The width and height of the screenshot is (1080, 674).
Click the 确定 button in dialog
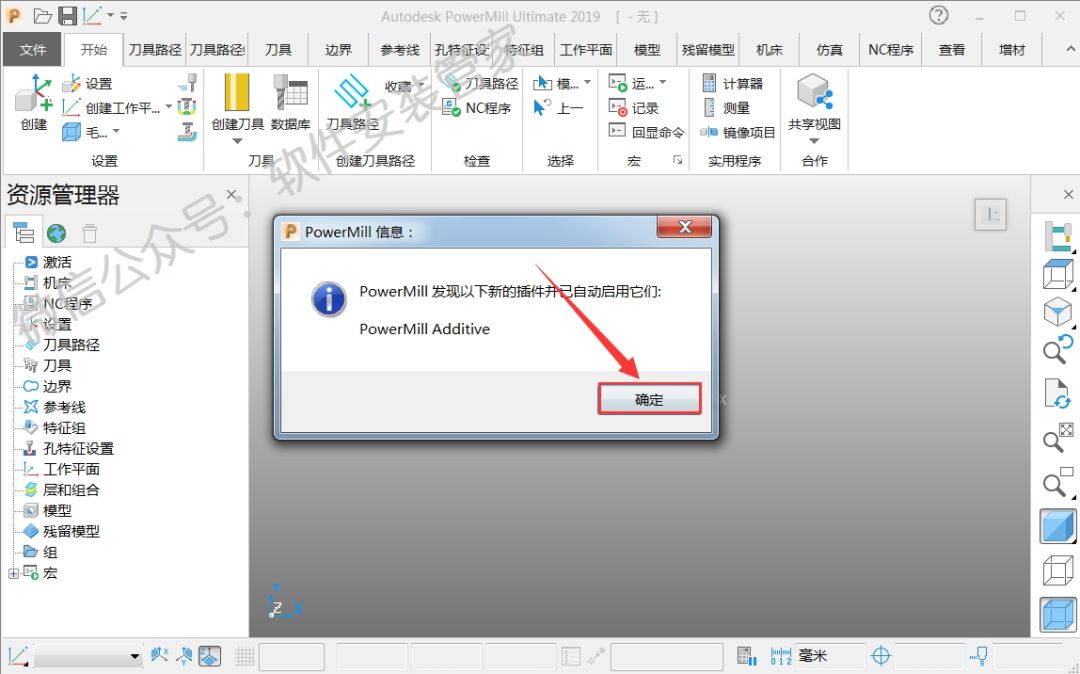coord(649,399)
